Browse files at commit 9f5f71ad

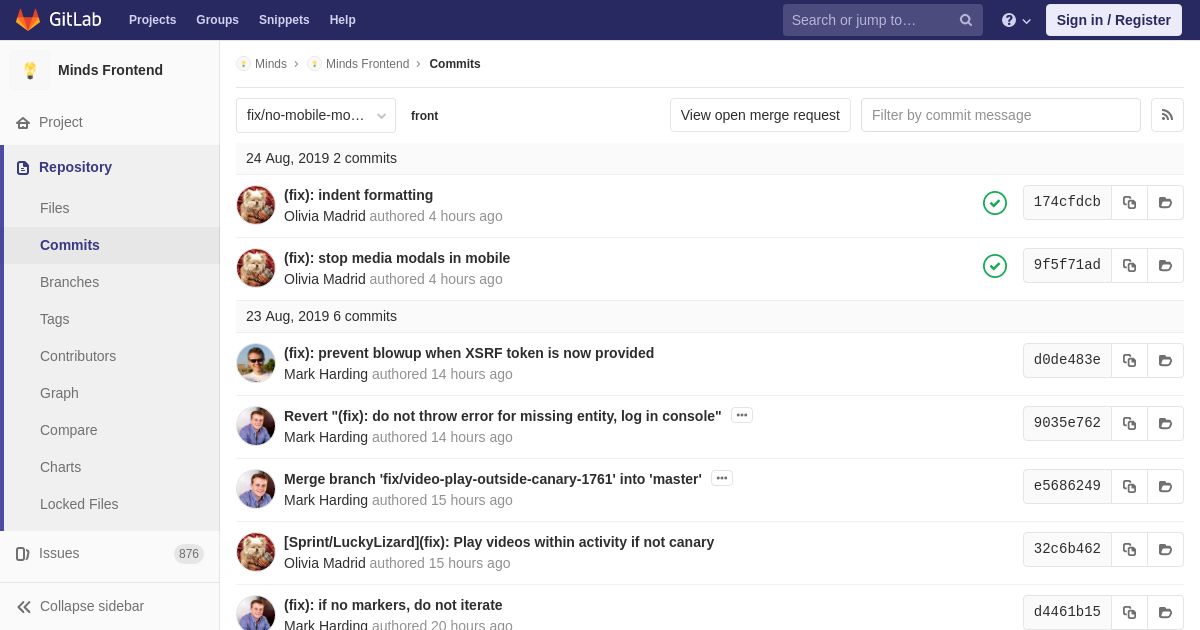tap(1165, 265)
